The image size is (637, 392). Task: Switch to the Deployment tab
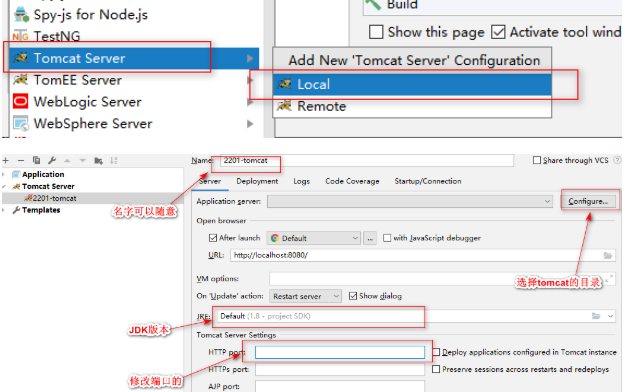[257, 181]
